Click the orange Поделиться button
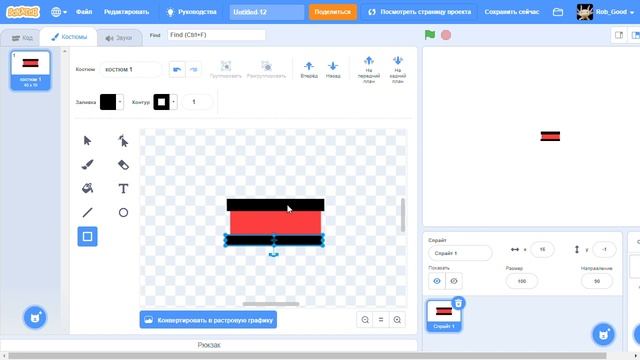Viewport: 640px width, 360px height. (333, 12)
